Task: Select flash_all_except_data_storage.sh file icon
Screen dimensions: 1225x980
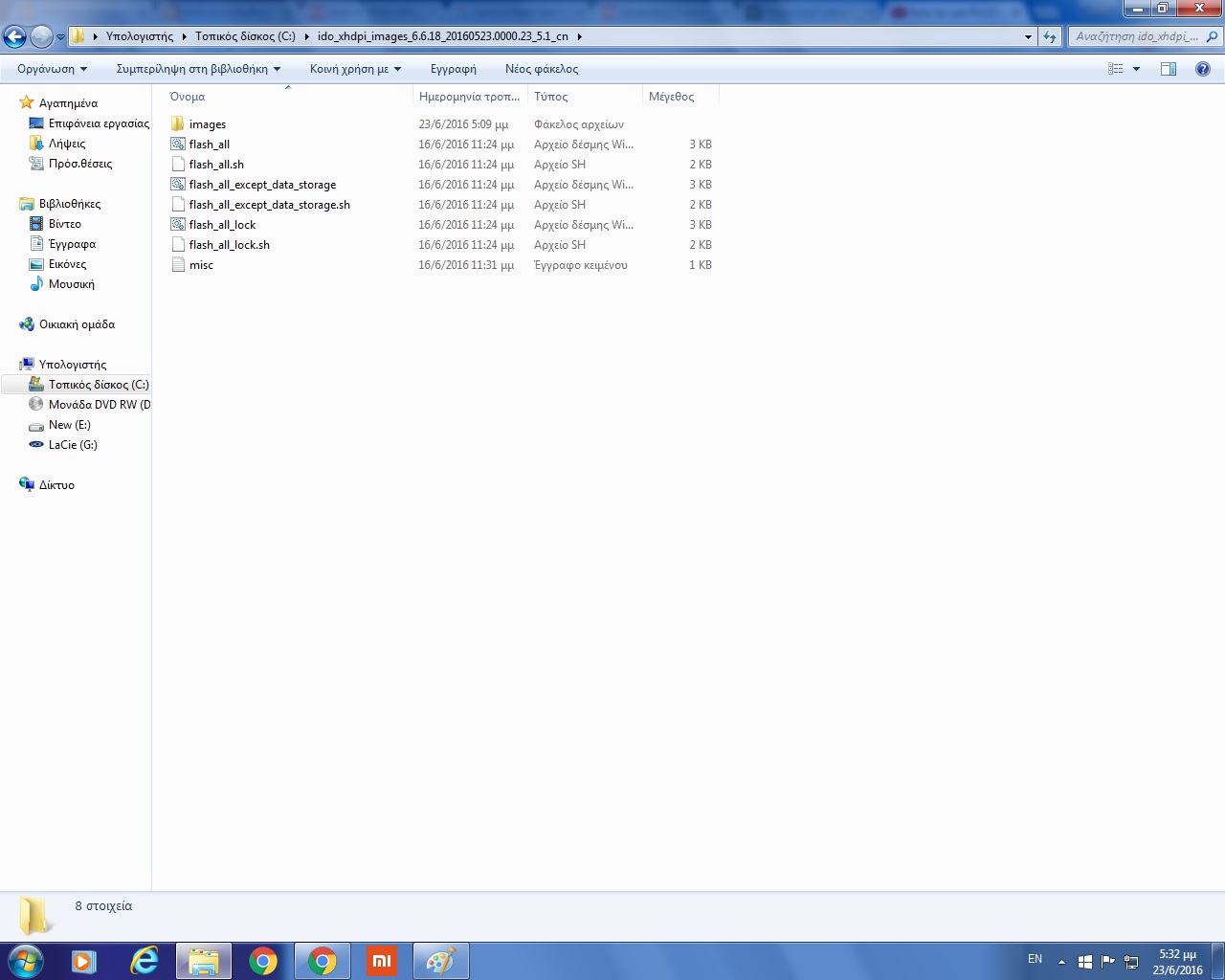Action: coord(178,205)
